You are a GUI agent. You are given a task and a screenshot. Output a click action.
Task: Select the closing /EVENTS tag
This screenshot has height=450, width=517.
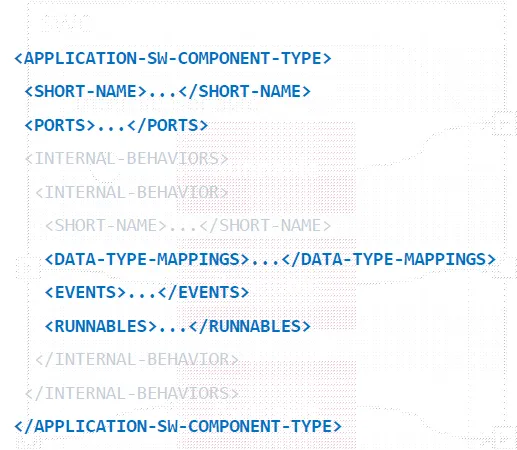click(x=203, y=292)
